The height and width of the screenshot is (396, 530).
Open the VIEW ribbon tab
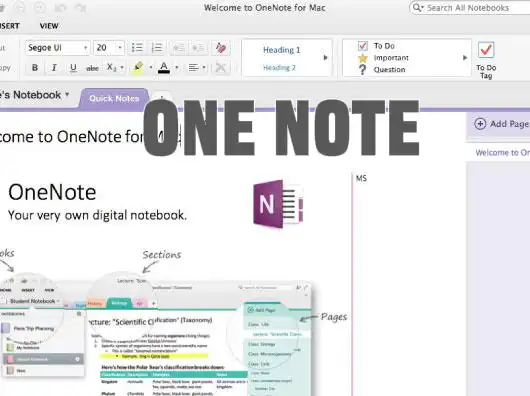click(x=49, y=26)
